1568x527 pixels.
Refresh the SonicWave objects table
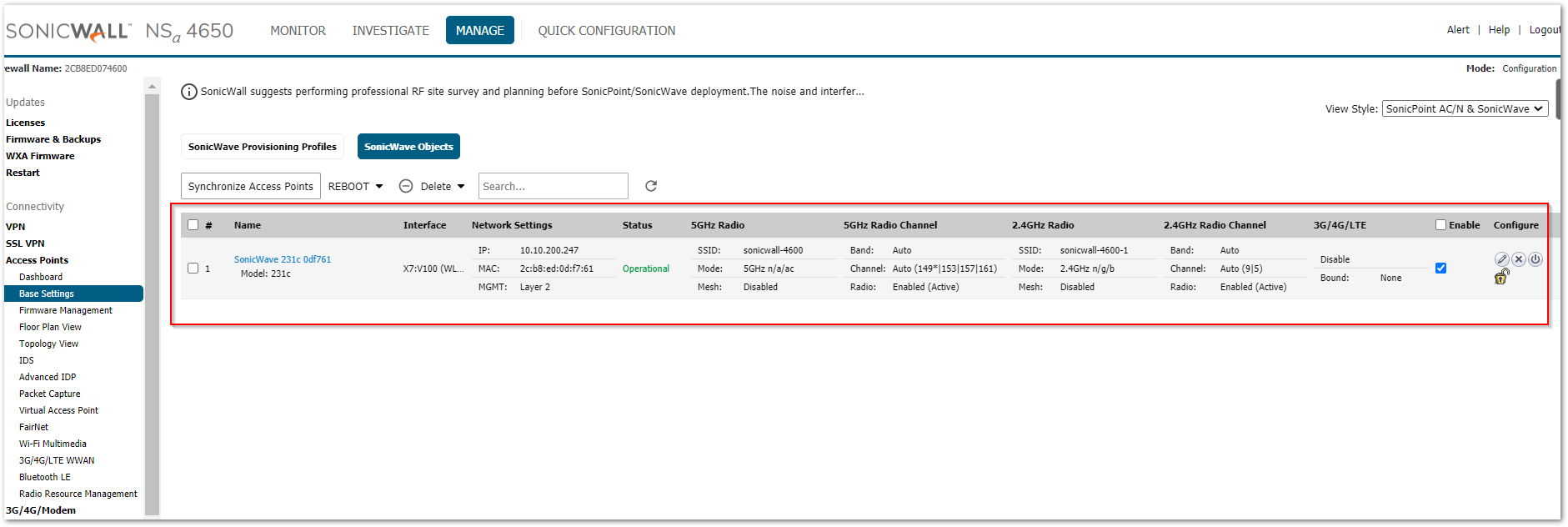pos(651,186)
